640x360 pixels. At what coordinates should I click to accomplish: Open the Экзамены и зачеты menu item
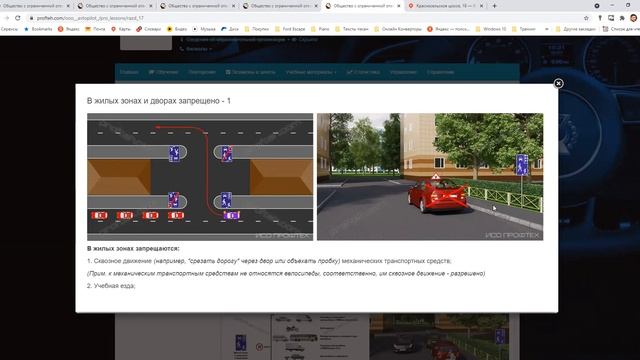pos(250,72)
